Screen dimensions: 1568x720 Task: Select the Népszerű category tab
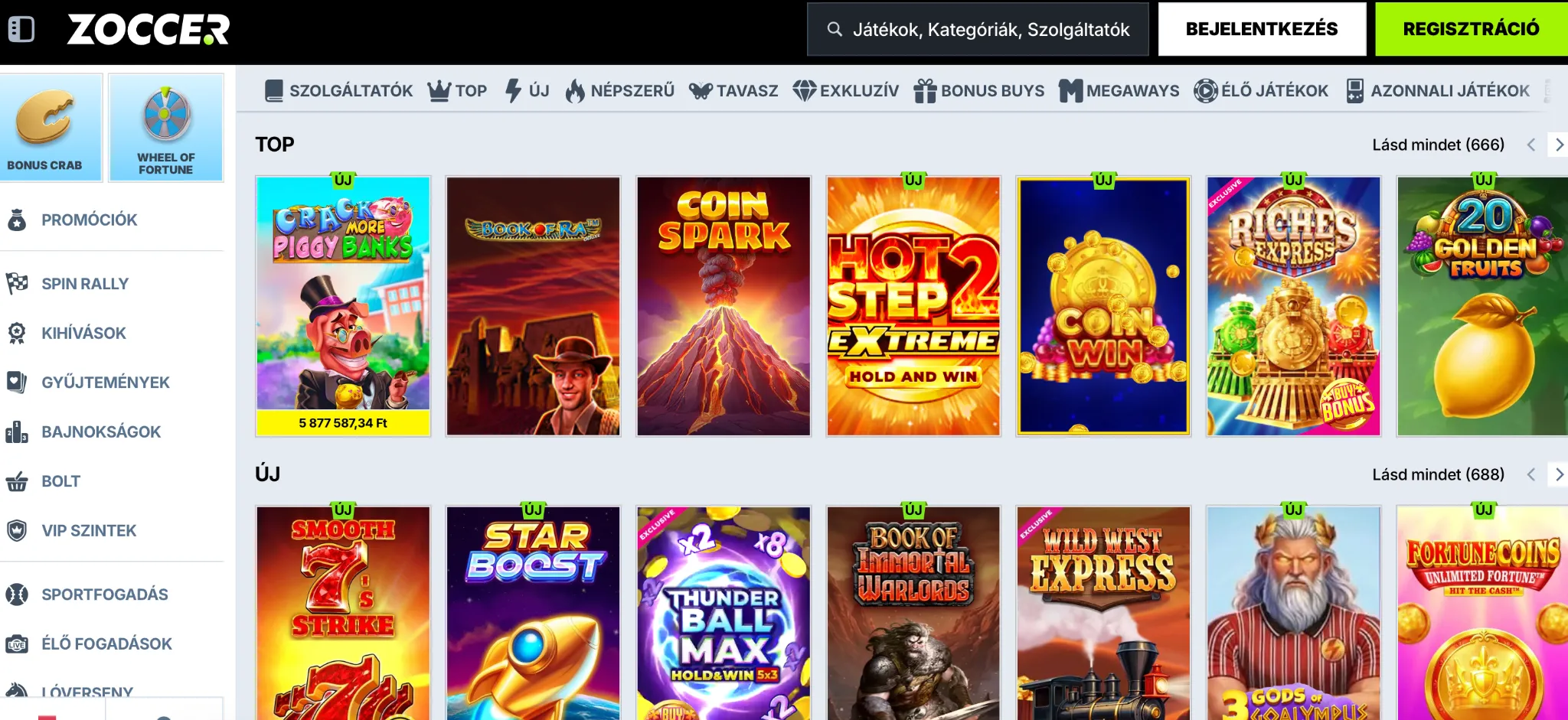(x=620, y=91)
